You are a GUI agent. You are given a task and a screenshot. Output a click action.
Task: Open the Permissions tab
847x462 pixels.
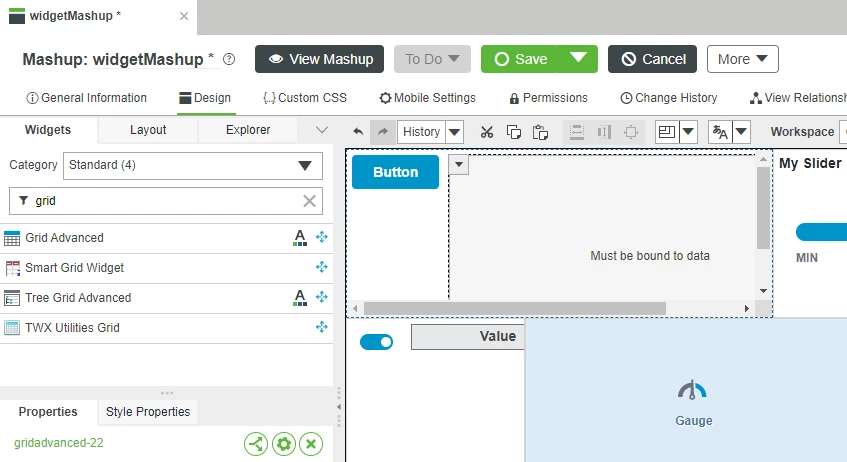click(548, 98)
